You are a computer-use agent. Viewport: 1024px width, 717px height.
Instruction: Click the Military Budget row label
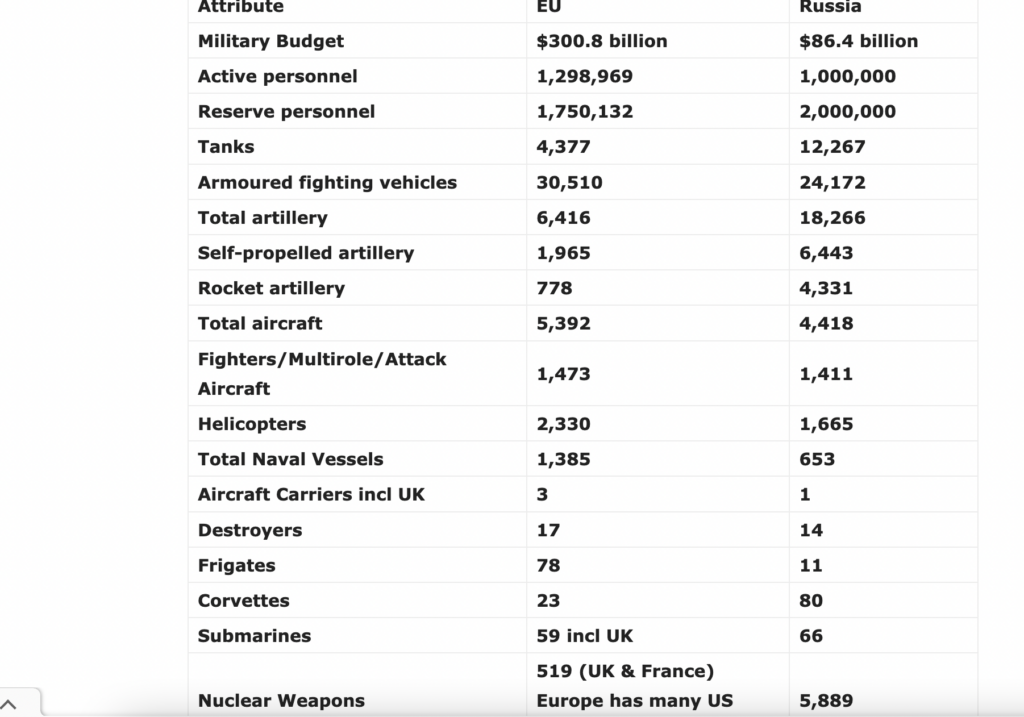[x=271, y=41]
